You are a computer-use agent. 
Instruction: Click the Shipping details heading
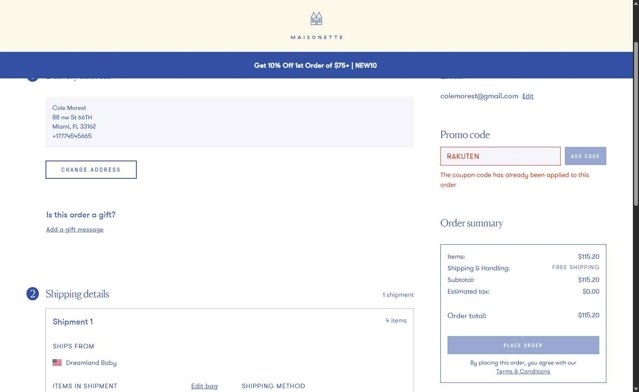(77, 294)
